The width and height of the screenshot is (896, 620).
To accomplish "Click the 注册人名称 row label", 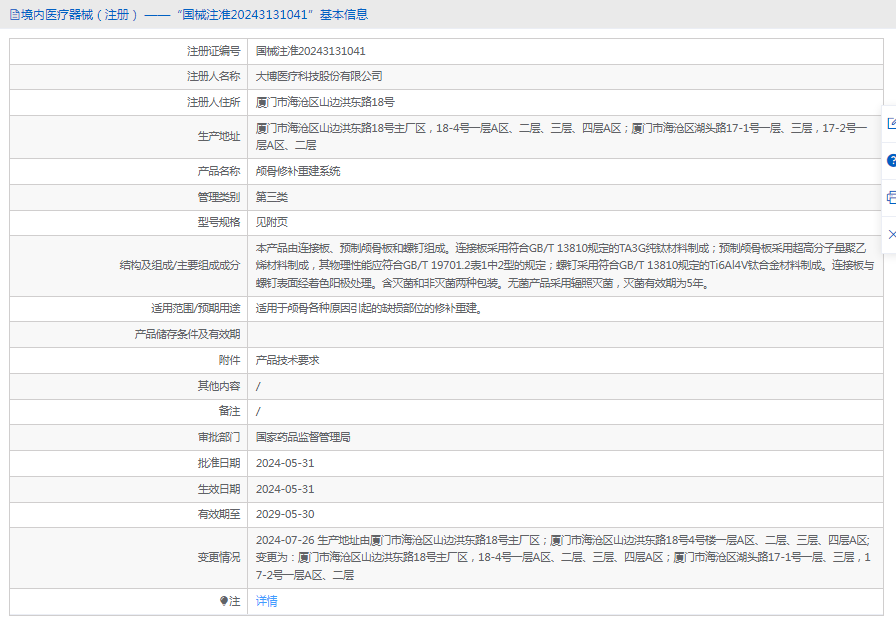I will pos(214,77).
